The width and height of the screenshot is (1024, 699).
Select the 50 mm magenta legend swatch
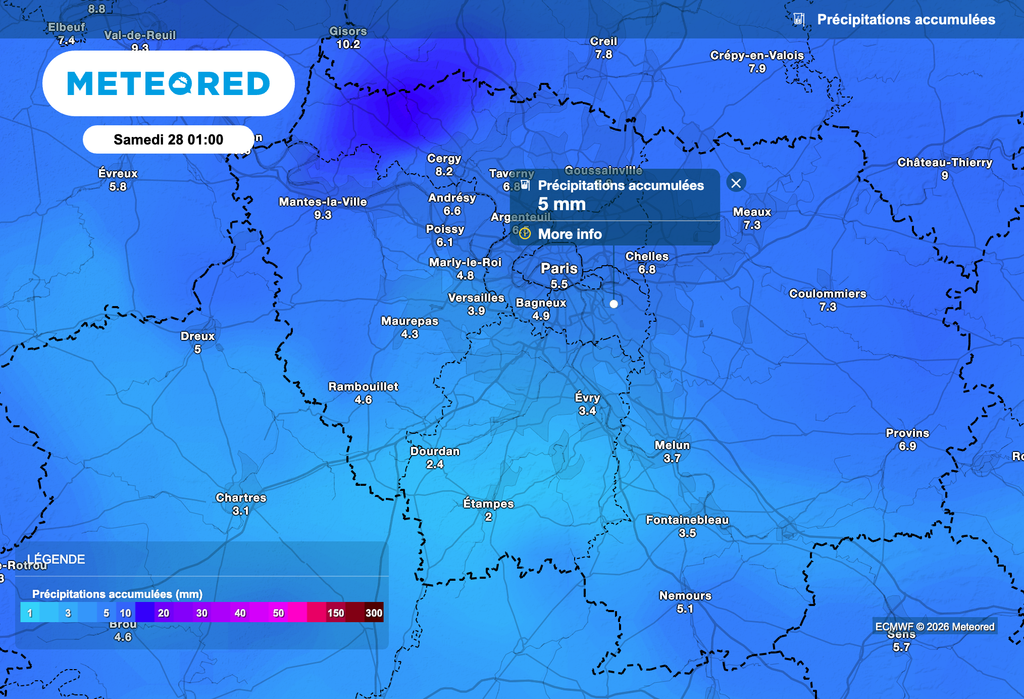pos(278,613)
